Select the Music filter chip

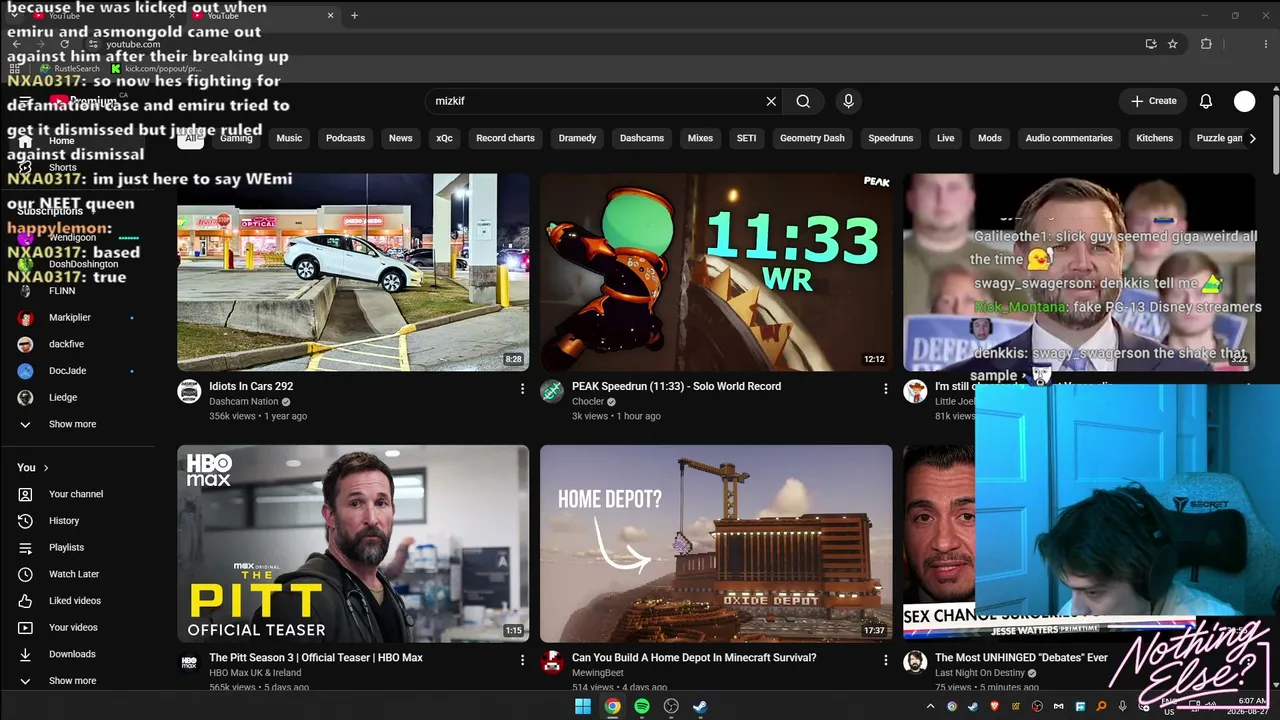(x=289, y=138)
